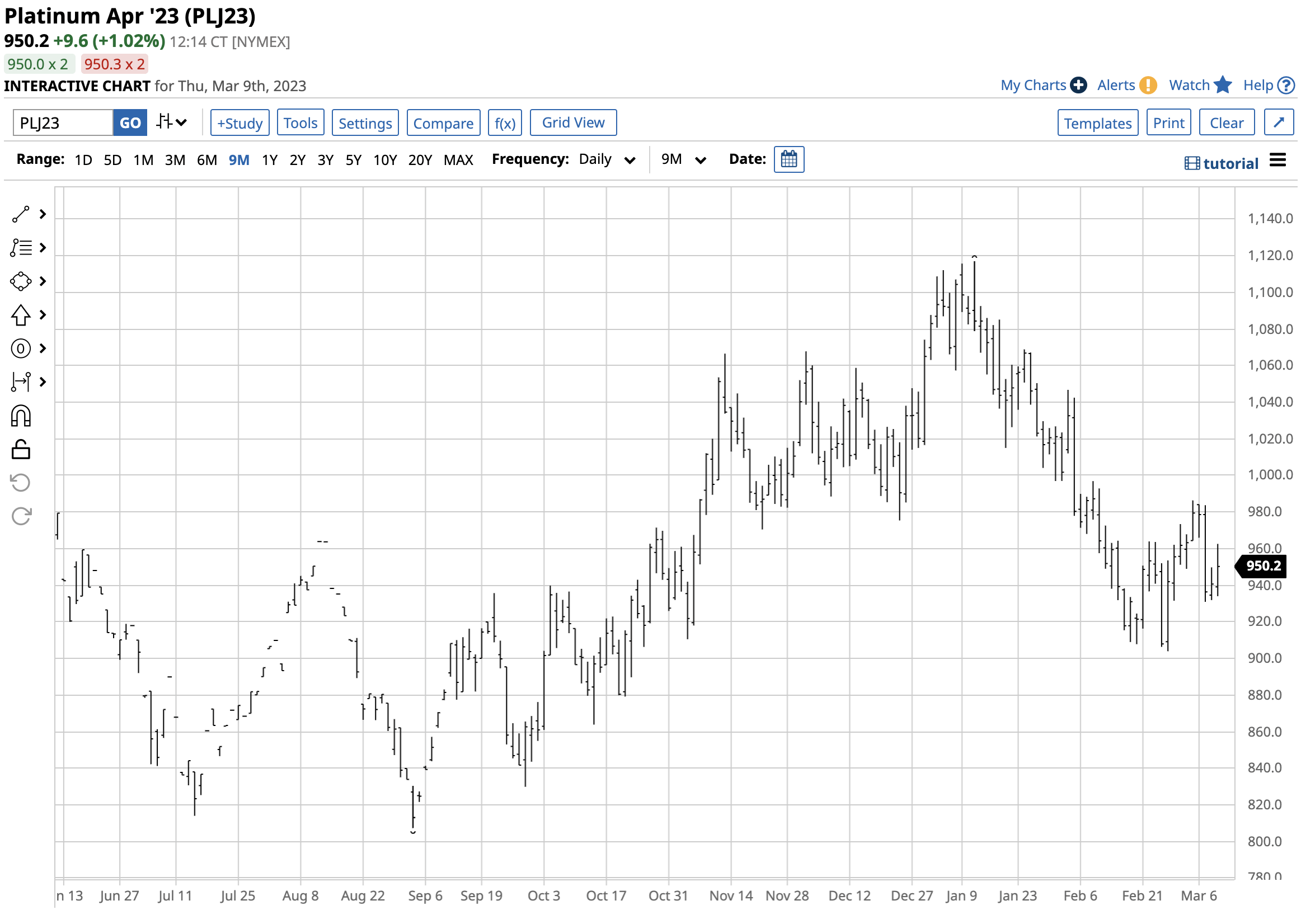The width and height of the screenshot is (1315, 924).
Task: Print the chart
Action: coord(1170,123)
